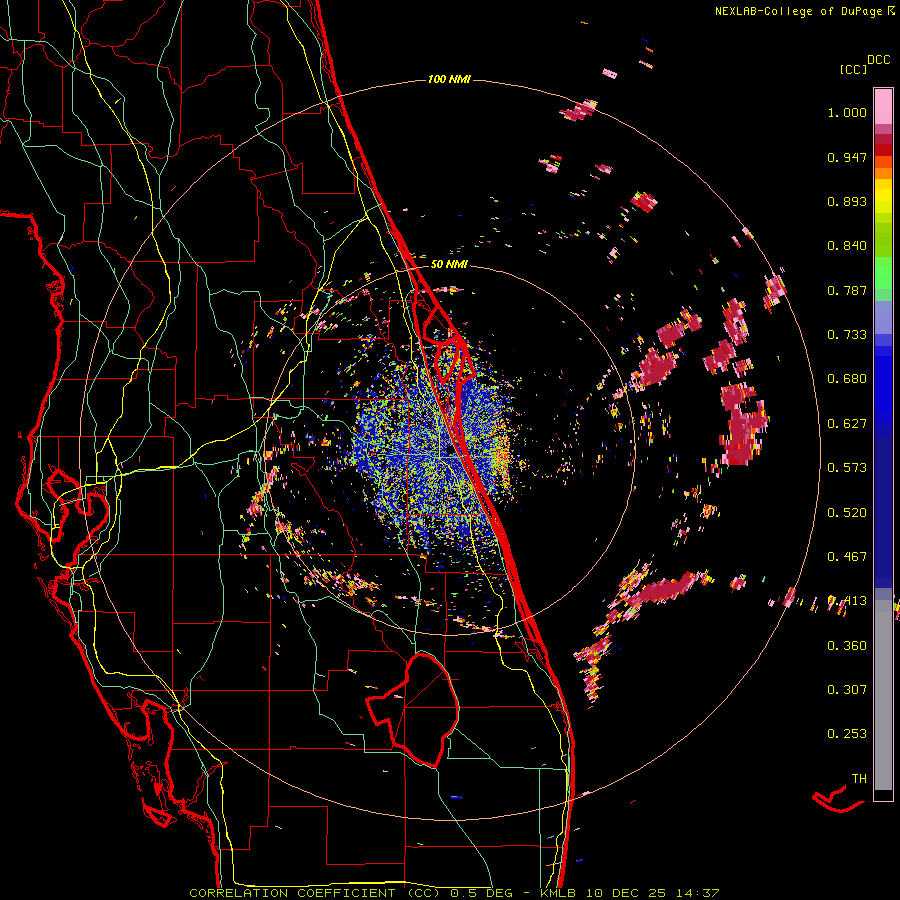This screenshot has height=900, width=900.
Task: Click the 0.467 value on the scale
Action: click(x=847, y=557)
